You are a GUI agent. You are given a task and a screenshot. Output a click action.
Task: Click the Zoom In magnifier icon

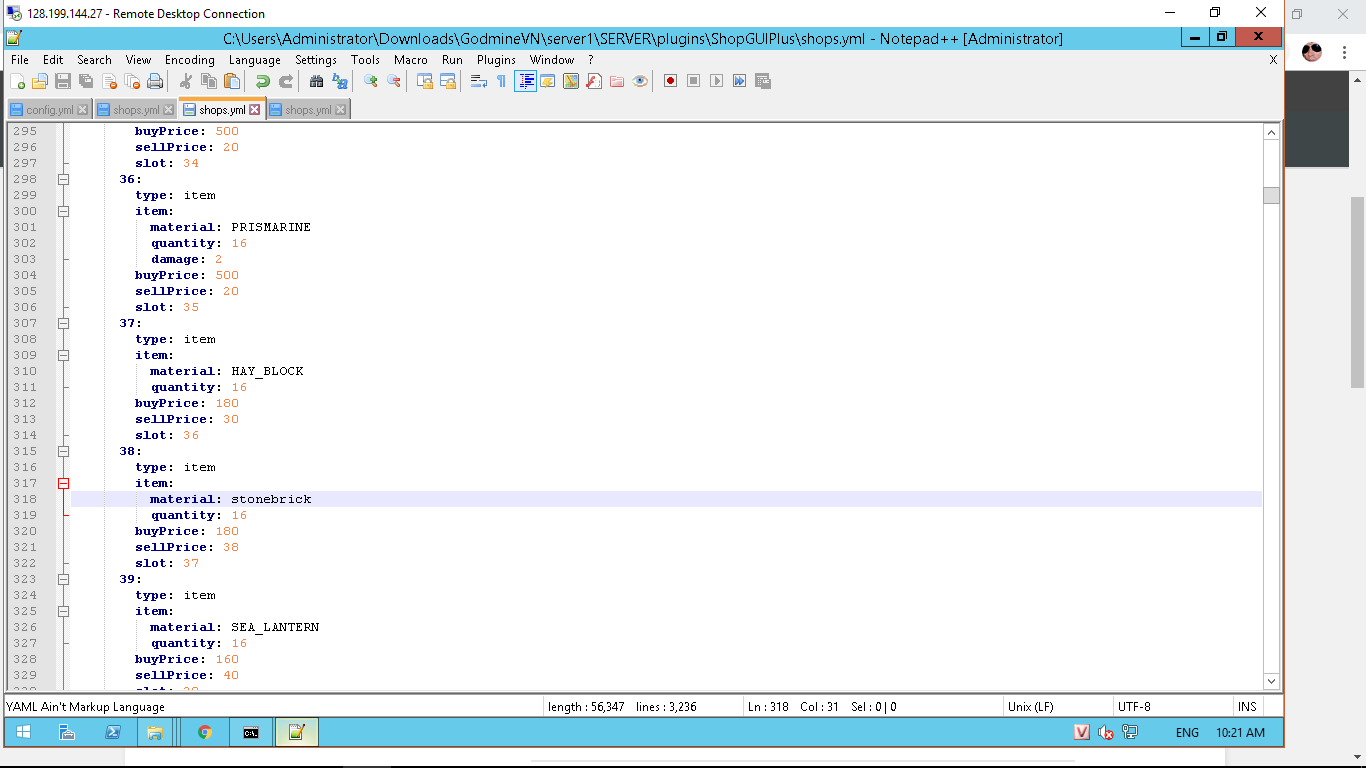(x=370, y=81)
